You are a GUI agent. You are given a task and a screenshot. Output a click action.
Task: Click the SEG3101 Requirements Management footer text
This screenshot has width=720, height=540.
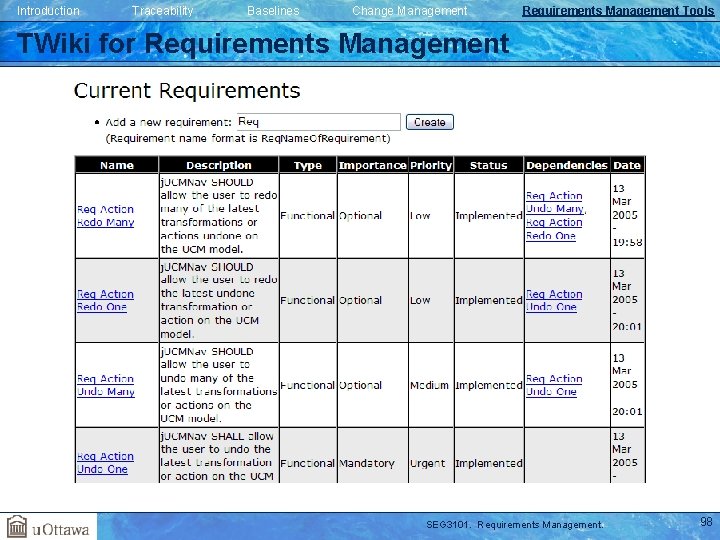click(515, 524)
